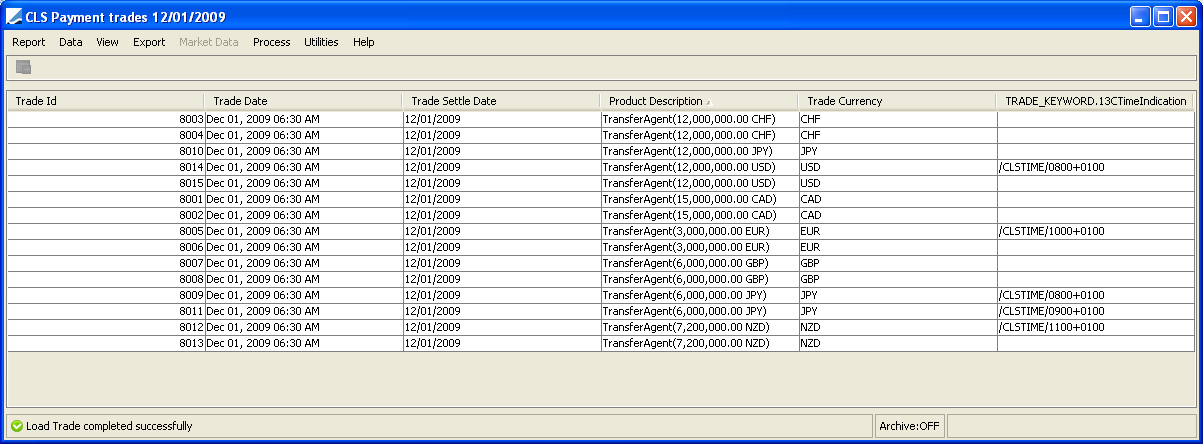Image resolution: width=1203 pixels, height=444 pixels.
Task: Open the Help menu
Action: click(363, 42)
